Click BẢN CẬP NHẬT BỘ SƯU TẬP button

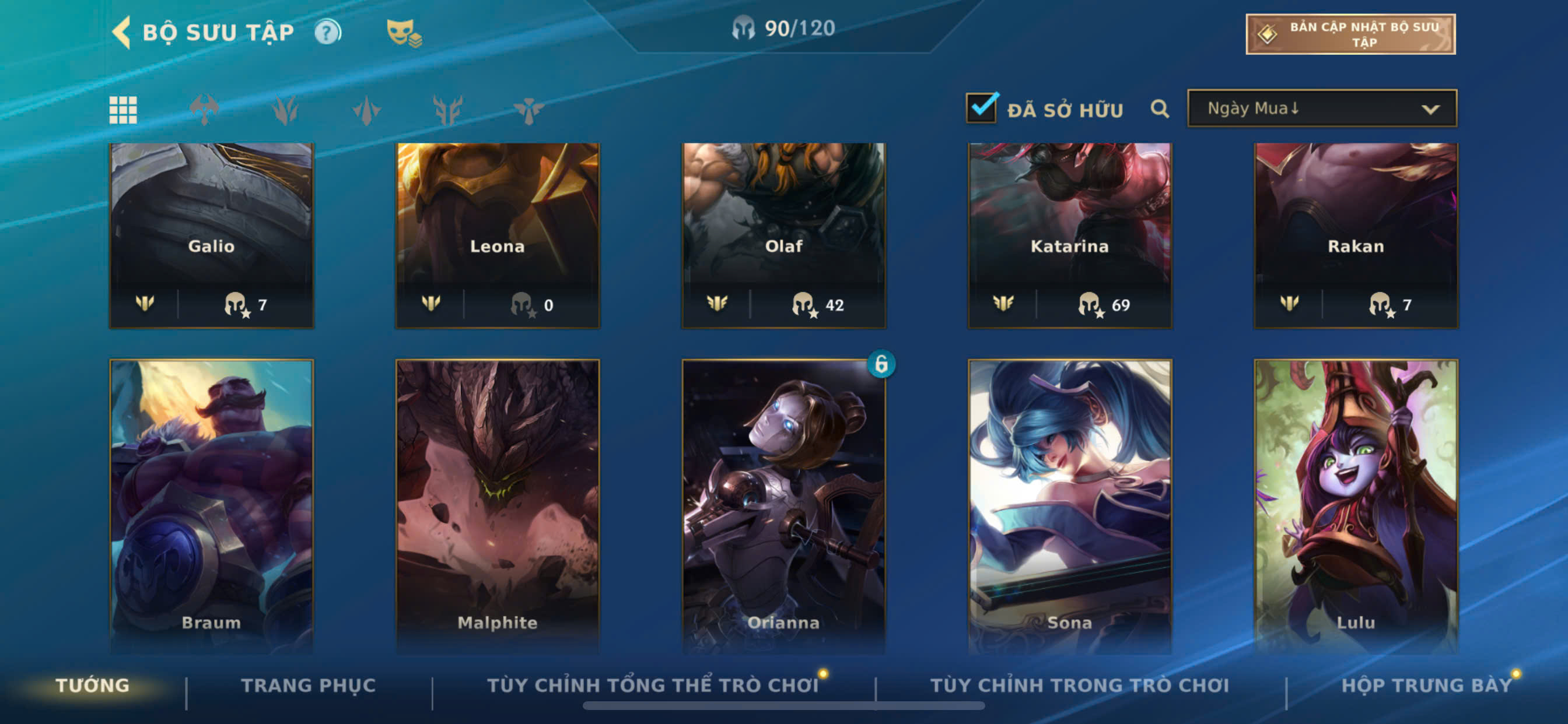coord(1350,34)
